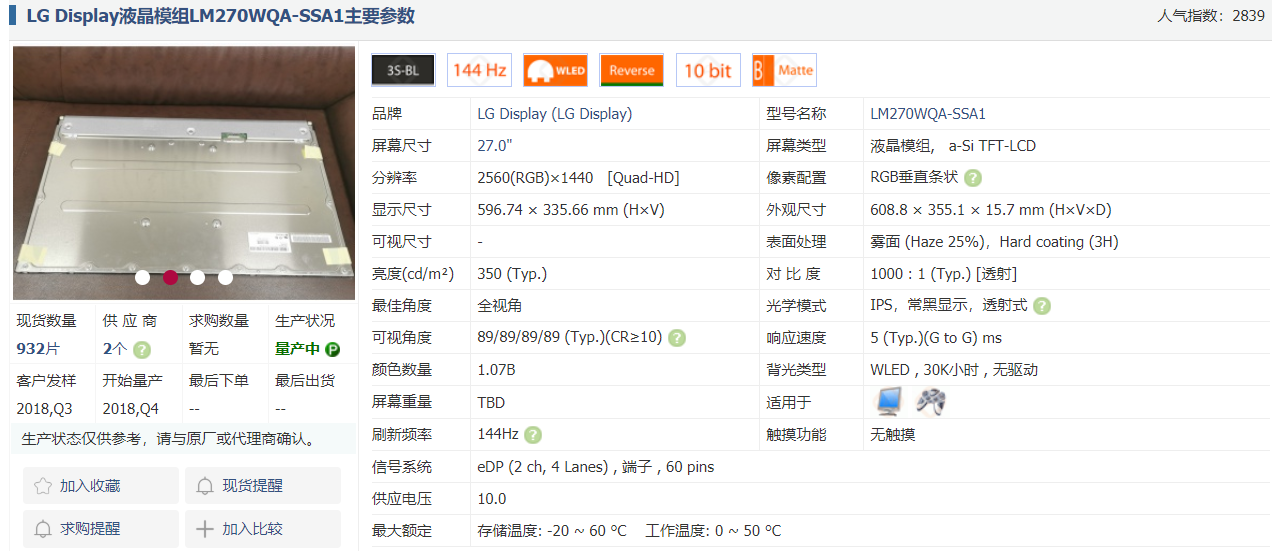Click the Matte surface badge
1272x551 pixels.
(x=784, y=70)
